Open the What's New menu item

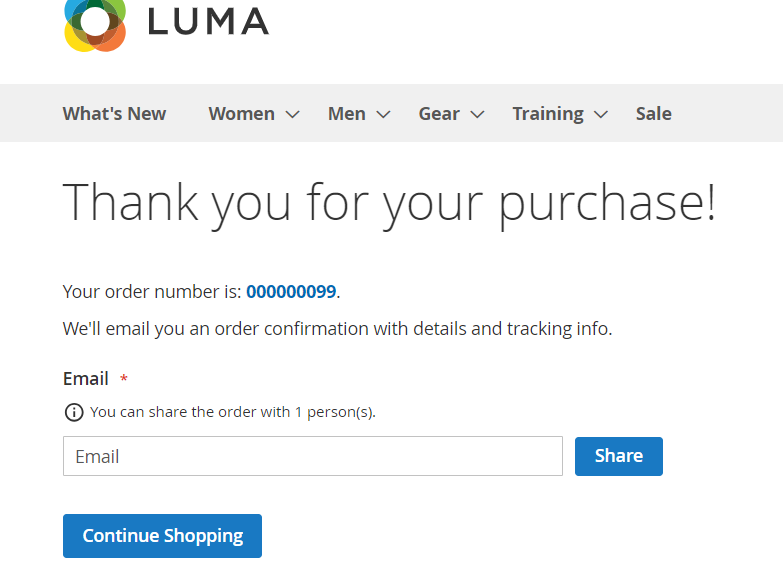[x=114, y=114]
